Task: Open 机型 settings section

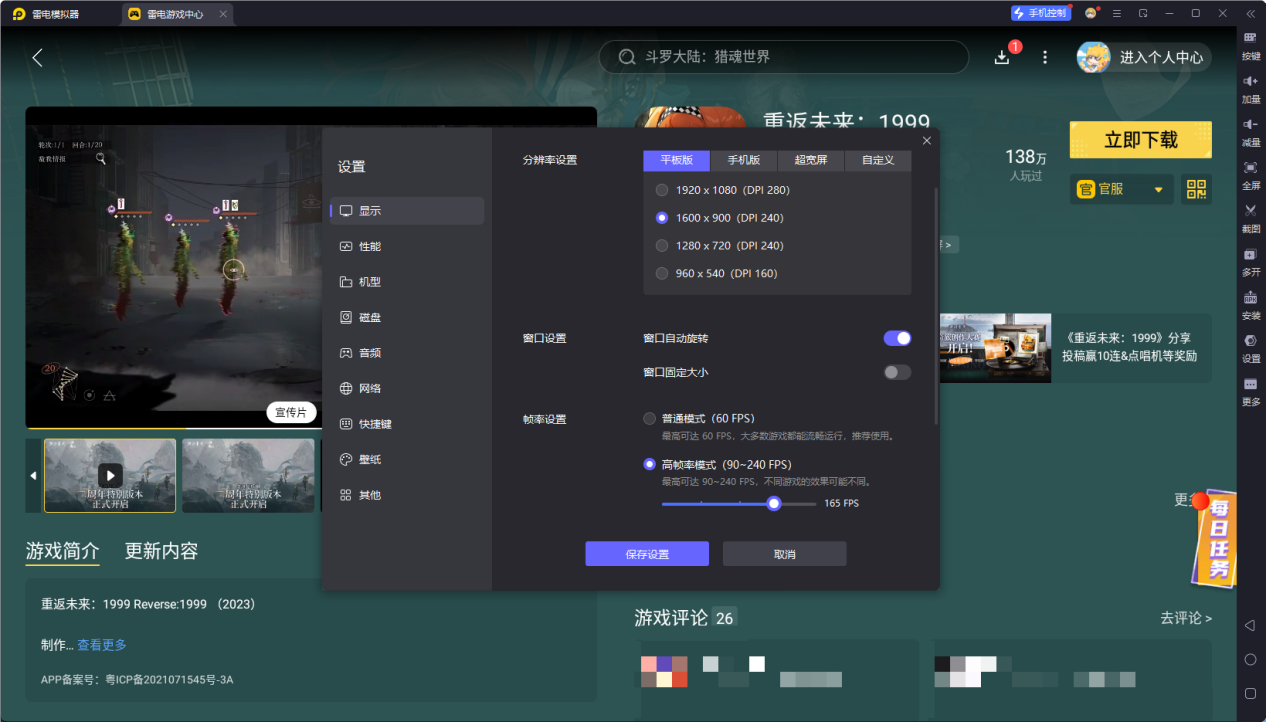Action: tap(407, 282)
